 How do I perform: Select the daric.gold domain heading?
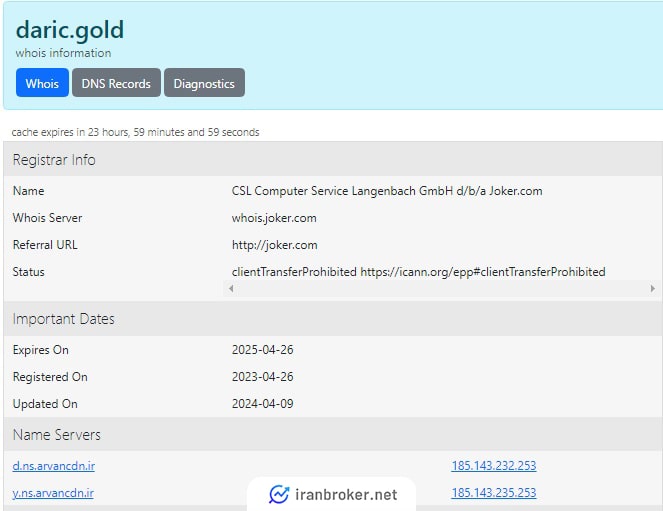click(x=70, y=30)
